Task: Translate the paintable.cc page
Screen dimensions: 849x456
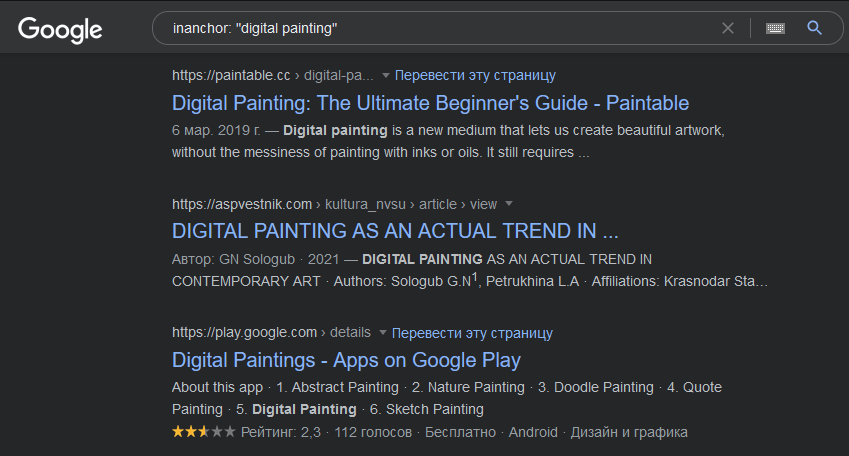Action: pos(475,75)
